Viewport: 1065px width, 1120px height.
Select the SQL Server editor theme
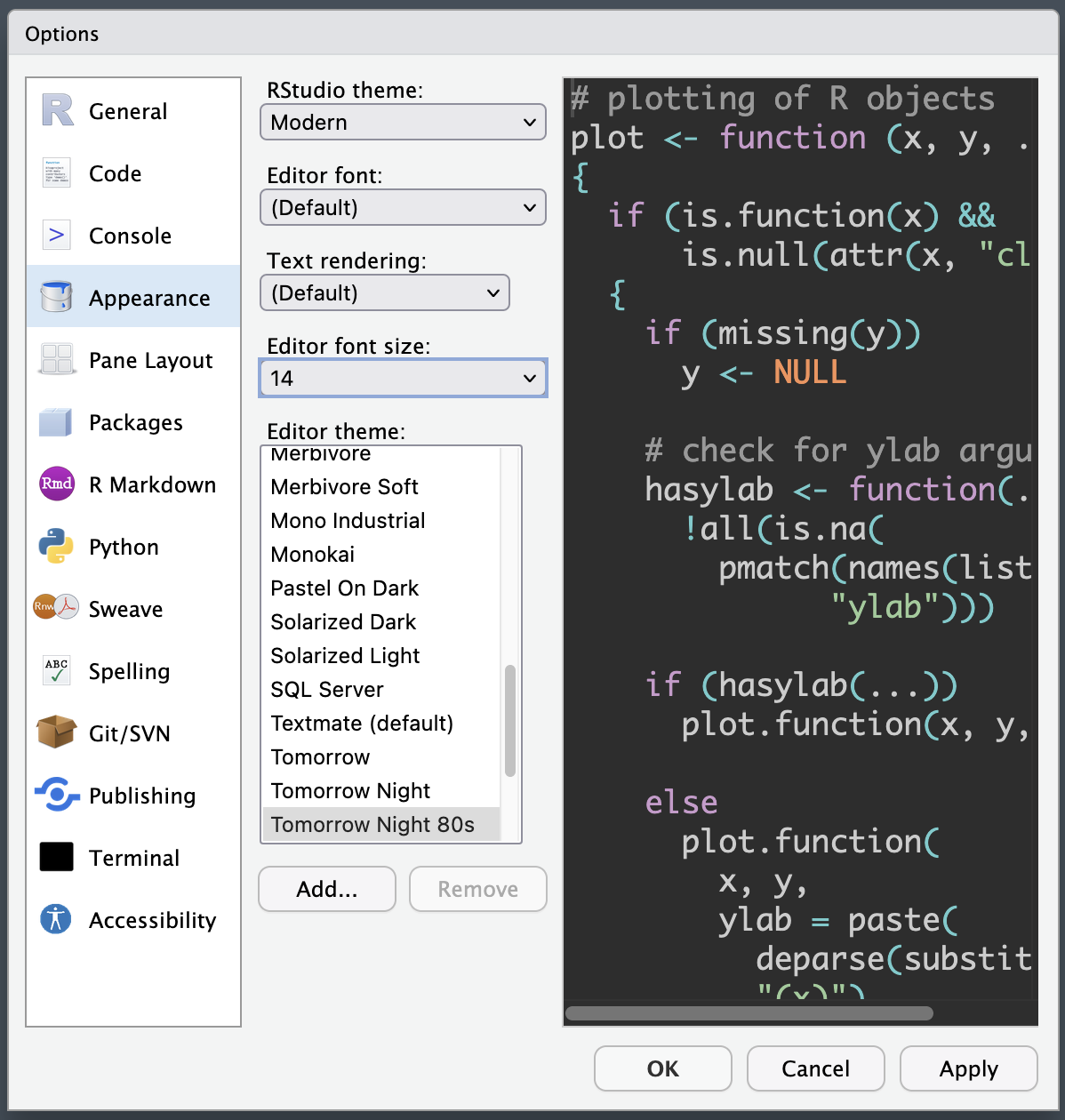(x=382, y=689)
